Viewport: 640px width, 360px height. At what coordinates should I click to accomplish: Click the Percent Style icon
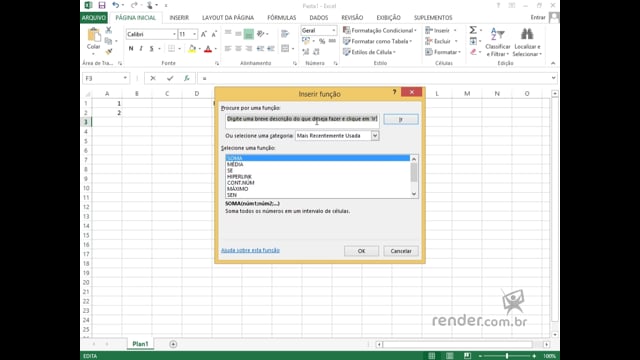point(322,41)
